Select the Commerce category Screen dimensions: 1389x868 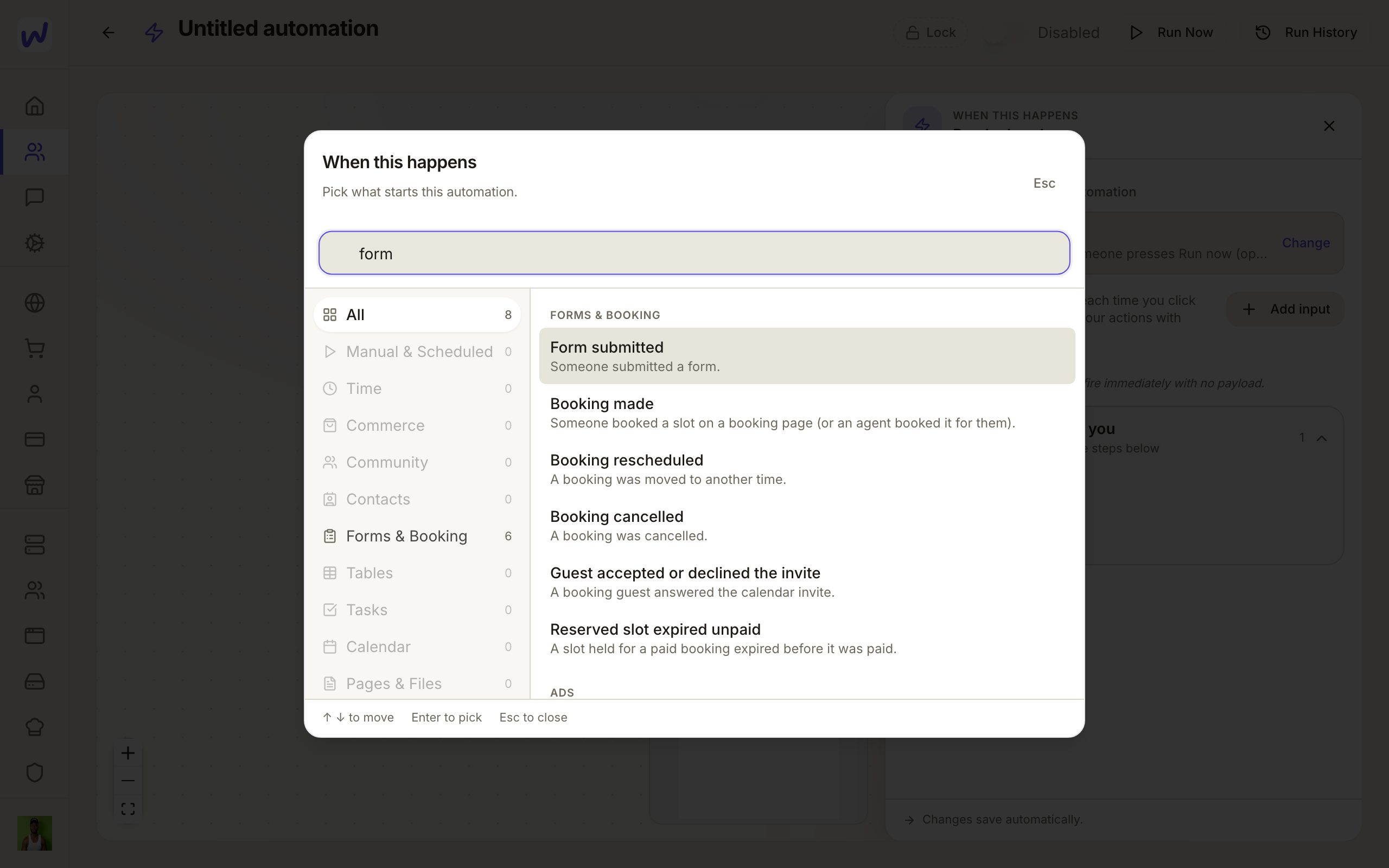[417, 425]
